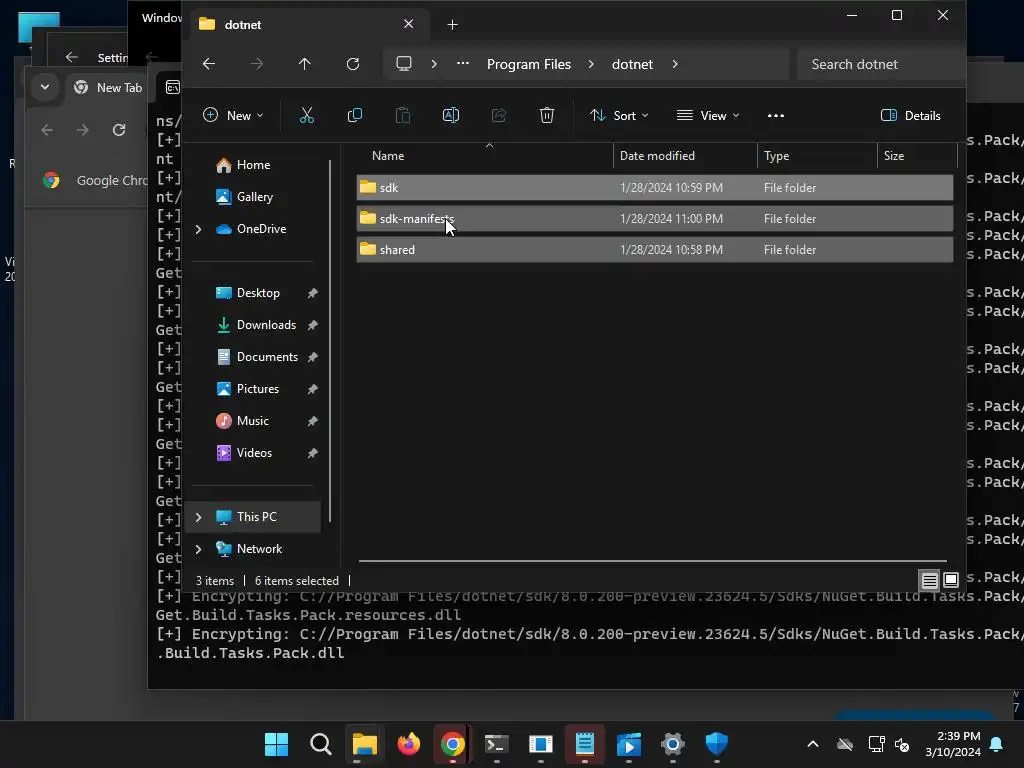This screenshot has height=768, width=1024.
Task: Open Terminal from the taskbar
Action: 496,744
